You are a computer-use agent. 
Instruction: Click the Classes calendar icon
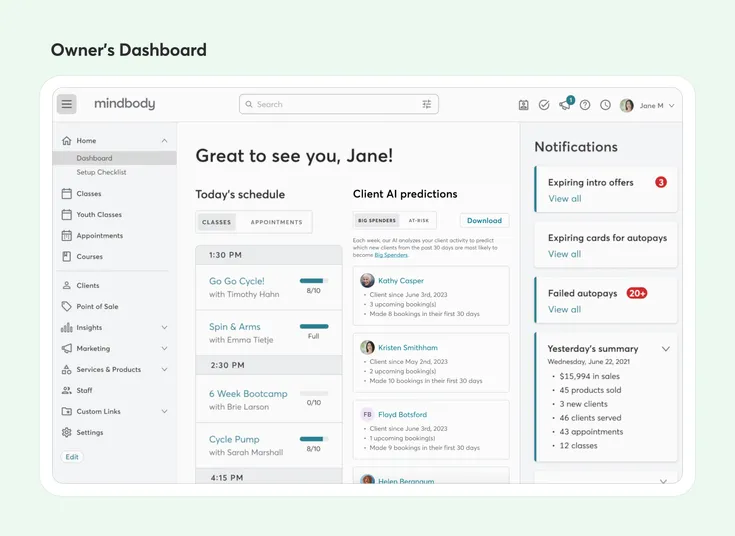point(67,194)
